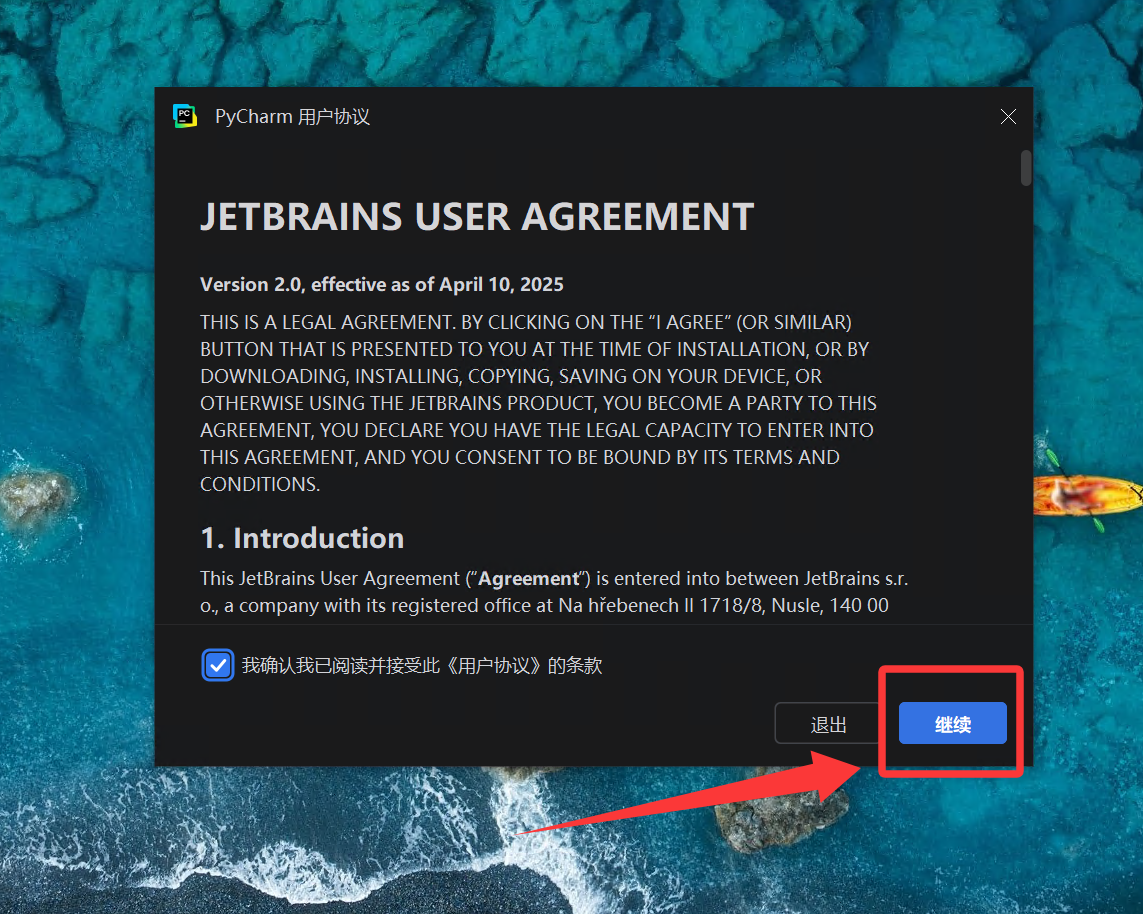
Task: Click the Version 2.0 effective date line
Action: click(381, 284)
